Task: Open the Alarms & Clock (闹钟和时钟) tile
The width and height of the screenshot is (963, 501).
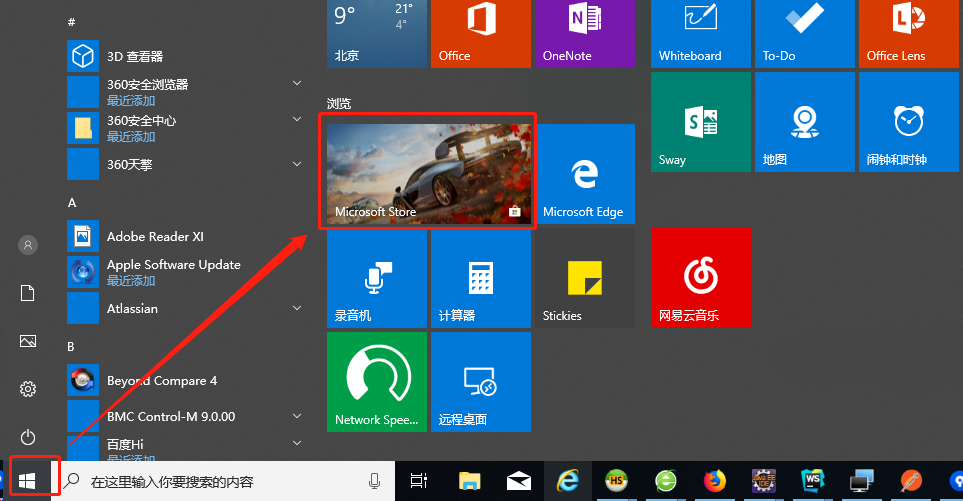Action: tap(908, 122)
